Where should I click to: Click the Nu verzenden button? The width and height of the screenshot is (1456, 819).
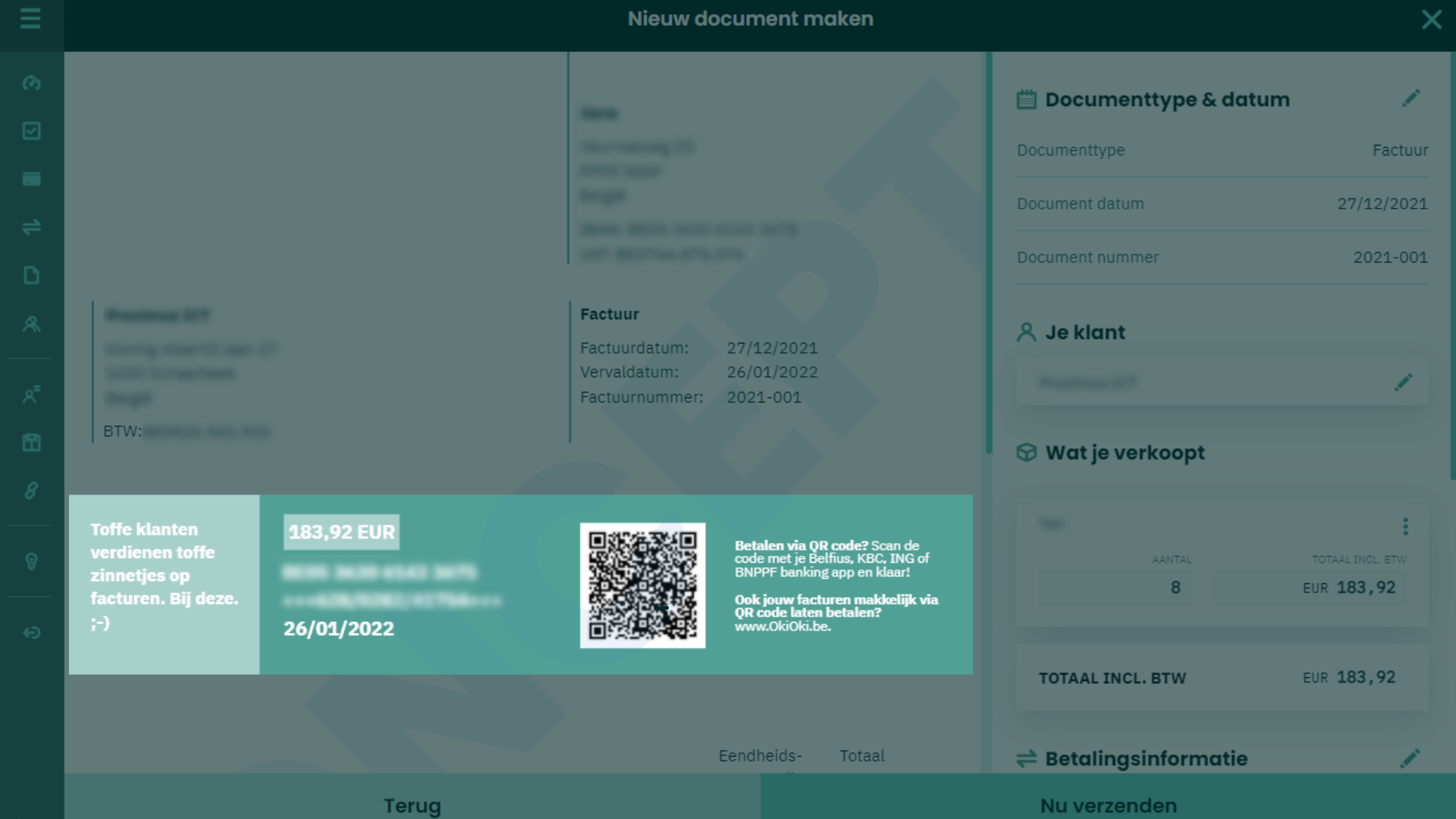pos(1108,796)
